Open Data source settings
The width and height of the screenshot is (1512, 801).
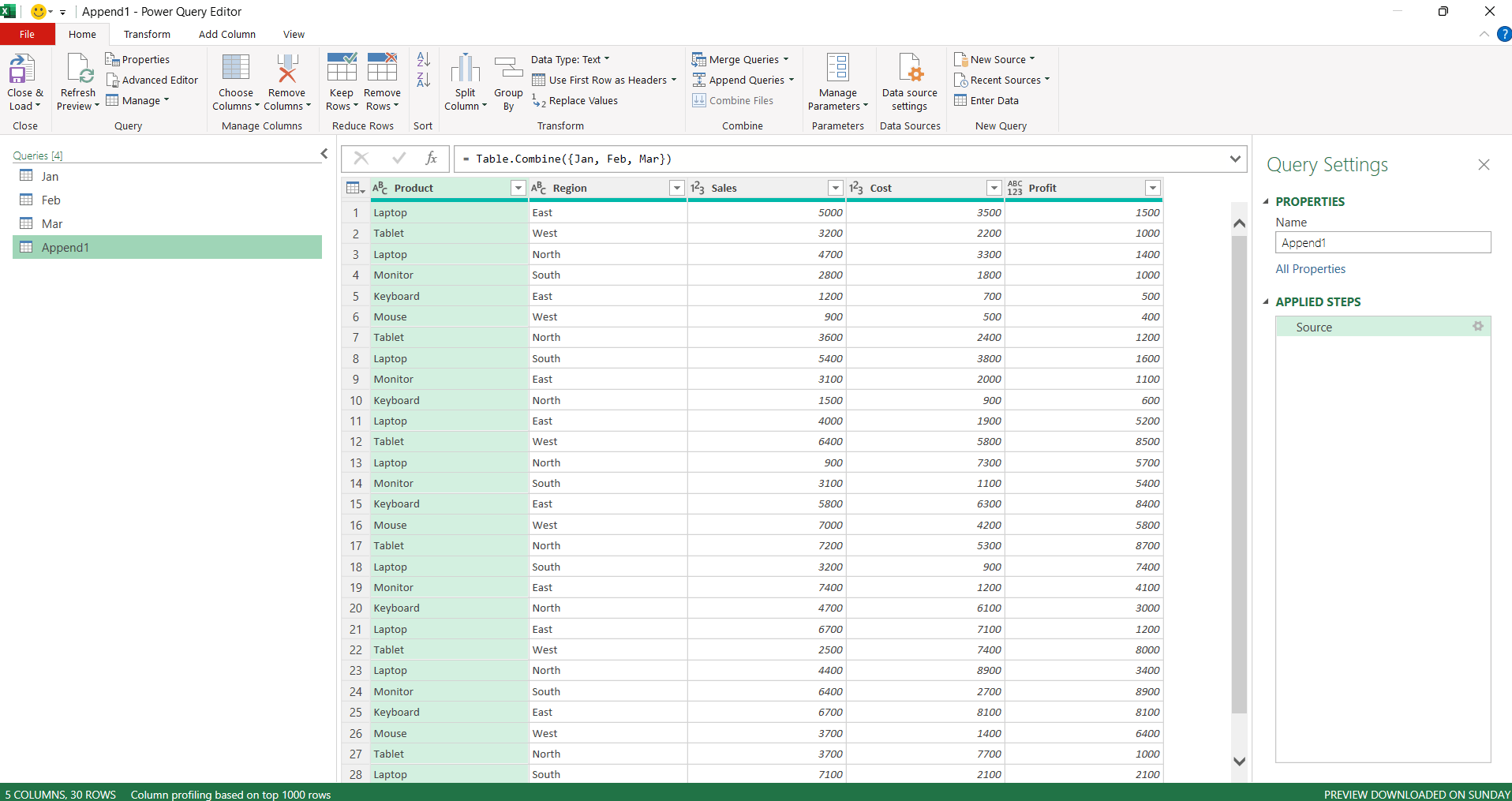[x=910, y=82]
